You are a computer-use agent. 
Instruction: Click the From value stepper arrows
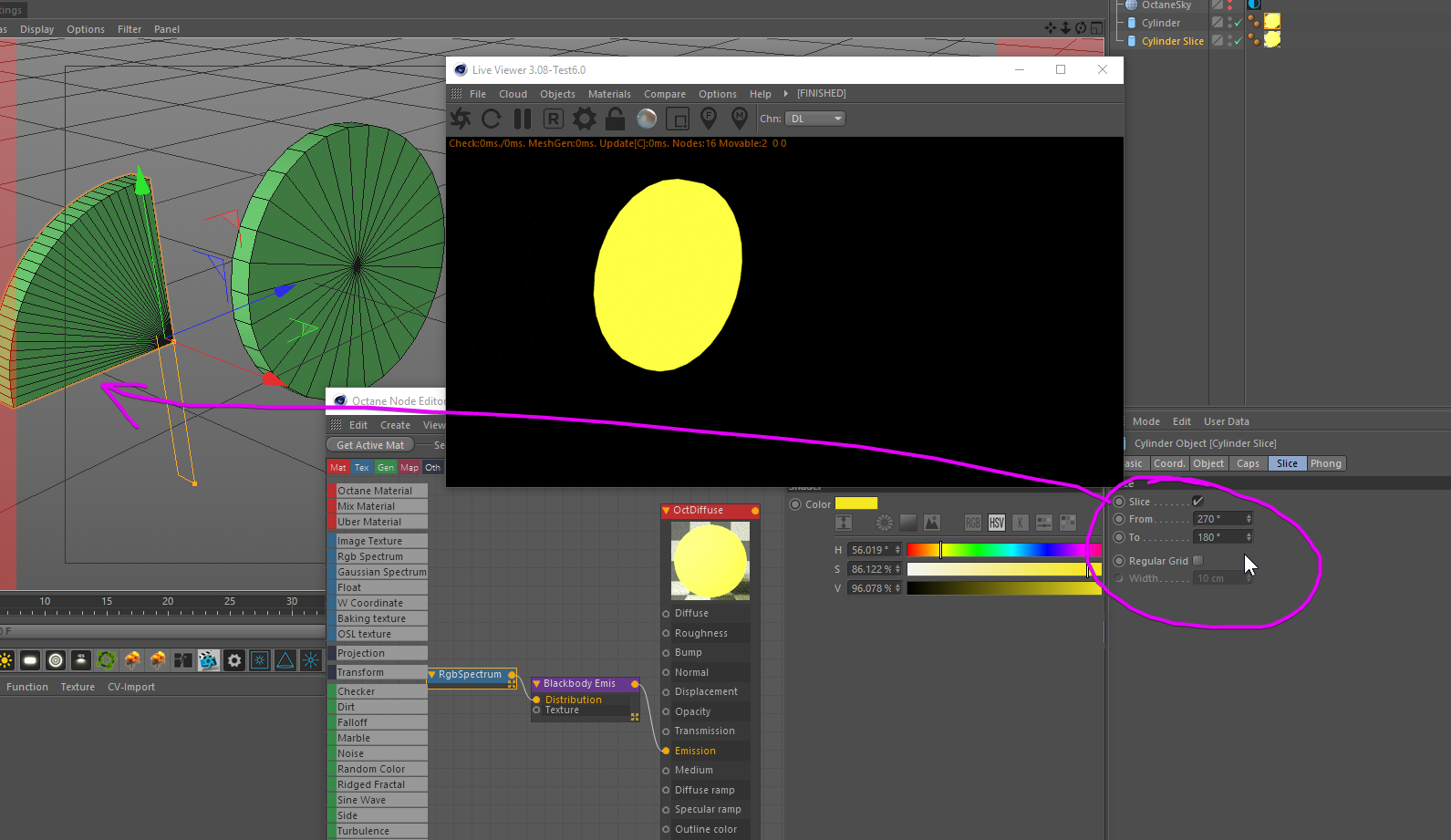coord(1249,519)
